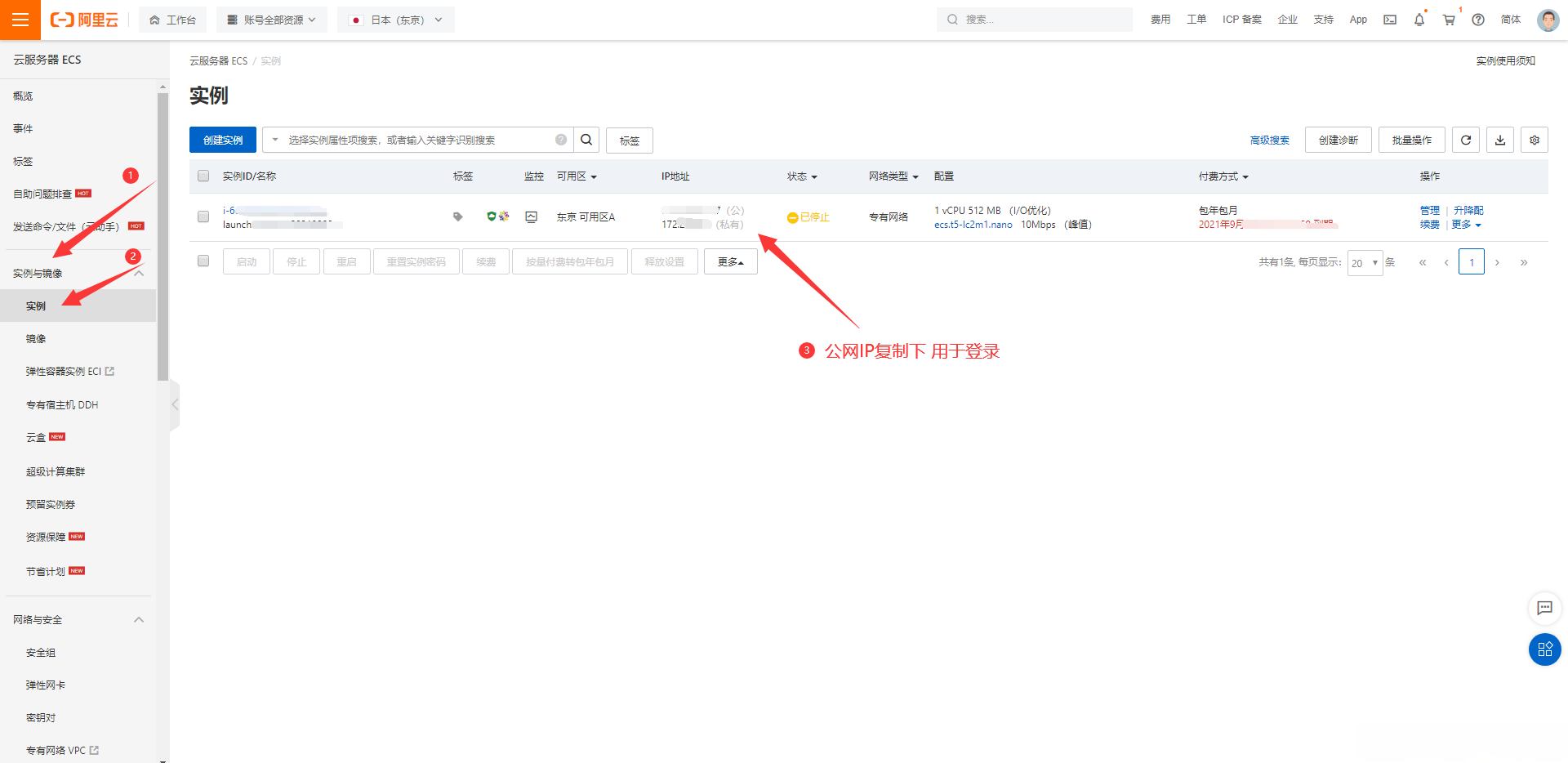This screenshot has width=1568, height=763.
Task: Click the notification bell icon
Action: pos(1419,20)
